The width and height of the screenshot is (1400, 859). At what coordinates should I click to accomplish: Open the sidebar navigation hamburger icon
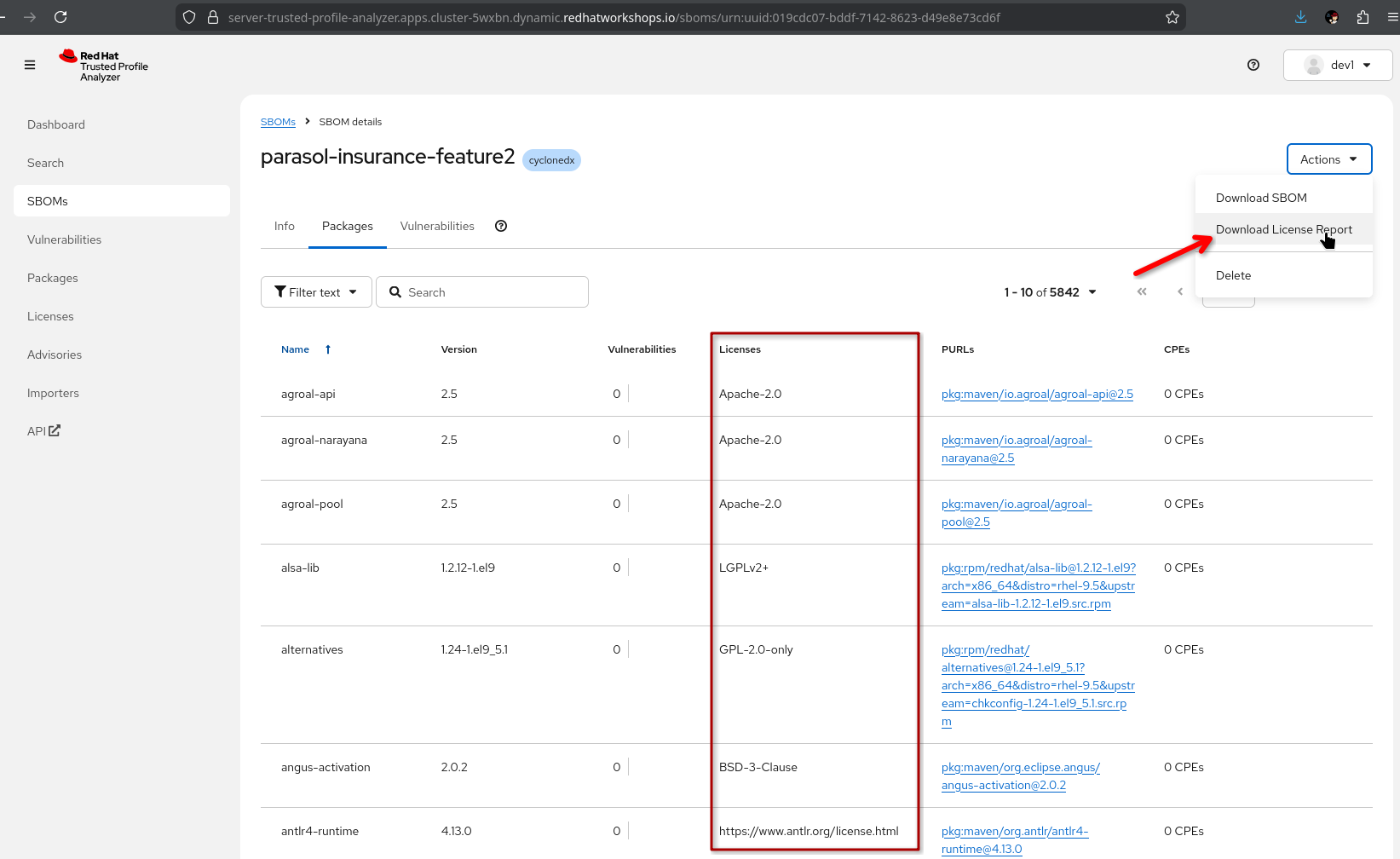click(29, 65)
